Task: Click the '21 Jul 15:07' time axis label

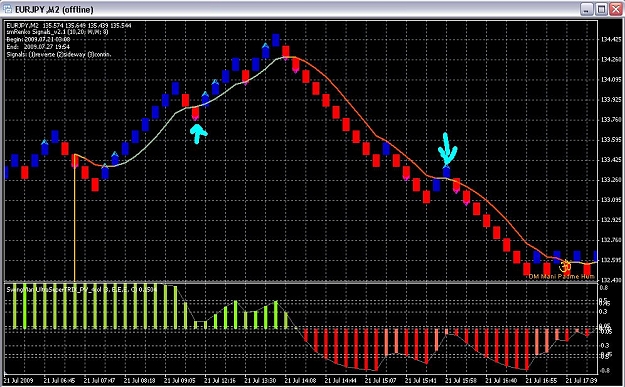Action: pos(381,380)
